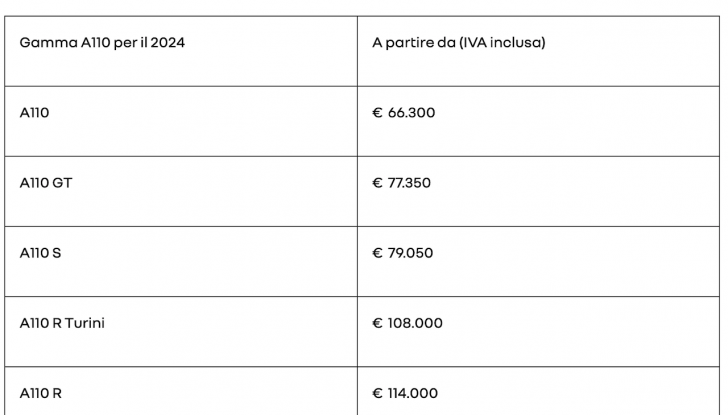Click the euro symbol before 114.000
The height and width of the screenshot is (415, 728).
tap(377, 393)
